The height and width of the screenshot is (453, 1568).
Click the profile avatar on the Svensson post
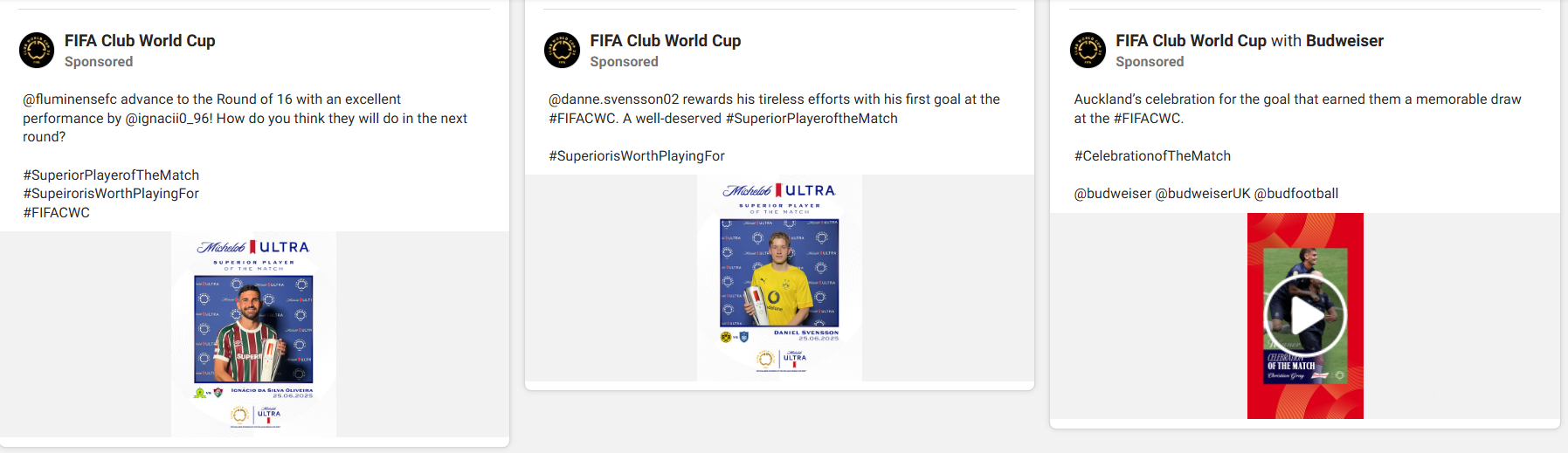[x=562, y=51]
